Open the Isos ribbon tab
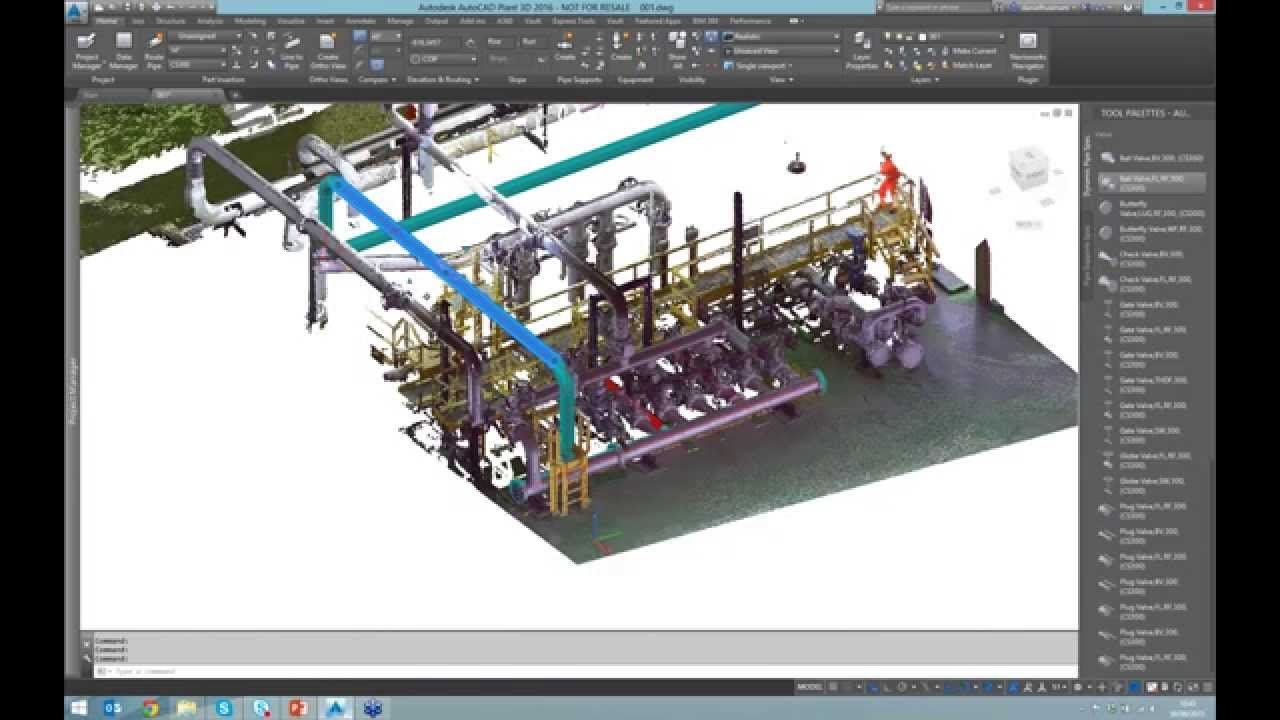1280x720 pixels. [138, 20]
